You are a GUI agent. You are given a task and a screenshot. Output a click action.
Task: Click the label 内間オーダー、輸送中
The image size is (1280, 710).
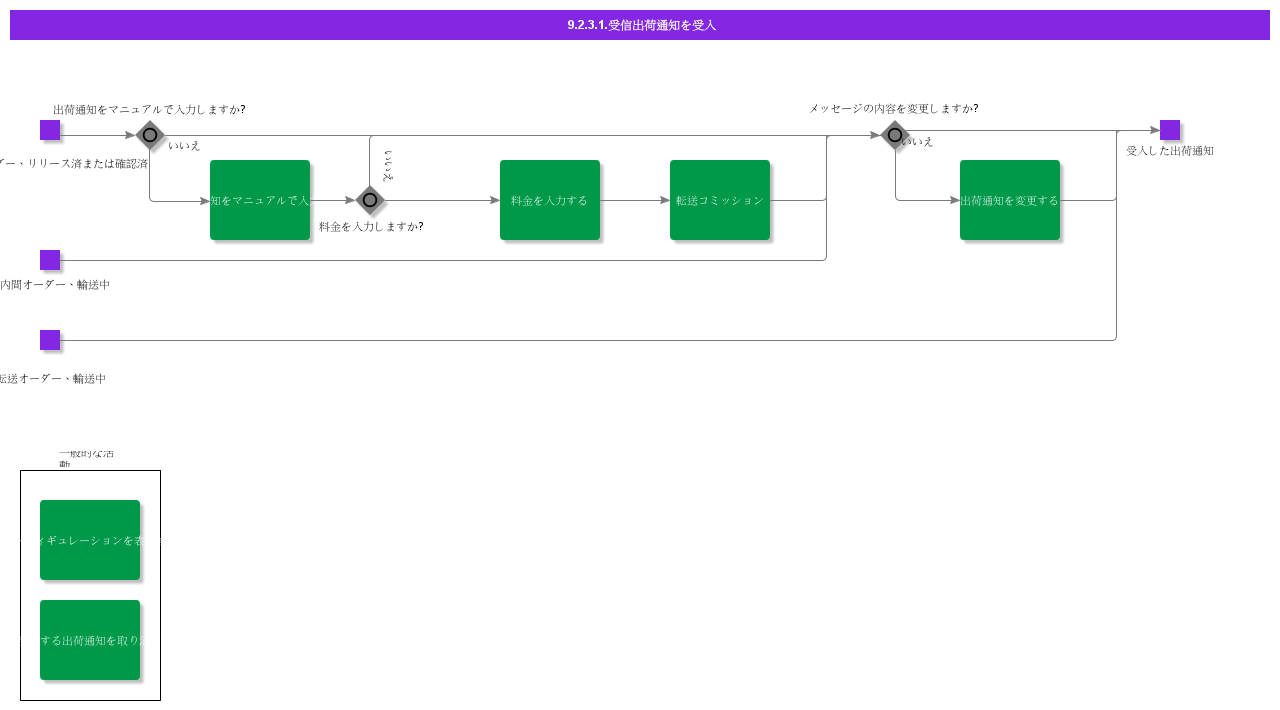[55, 284]
